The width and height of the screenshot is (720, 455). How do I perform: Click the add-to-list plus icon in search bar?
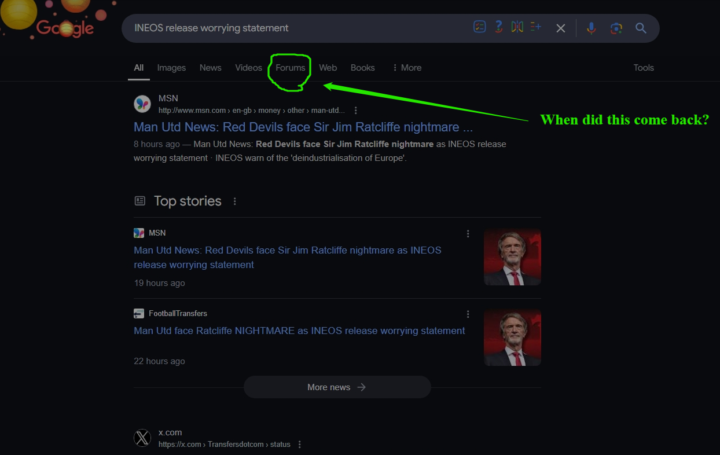[535, 27]
